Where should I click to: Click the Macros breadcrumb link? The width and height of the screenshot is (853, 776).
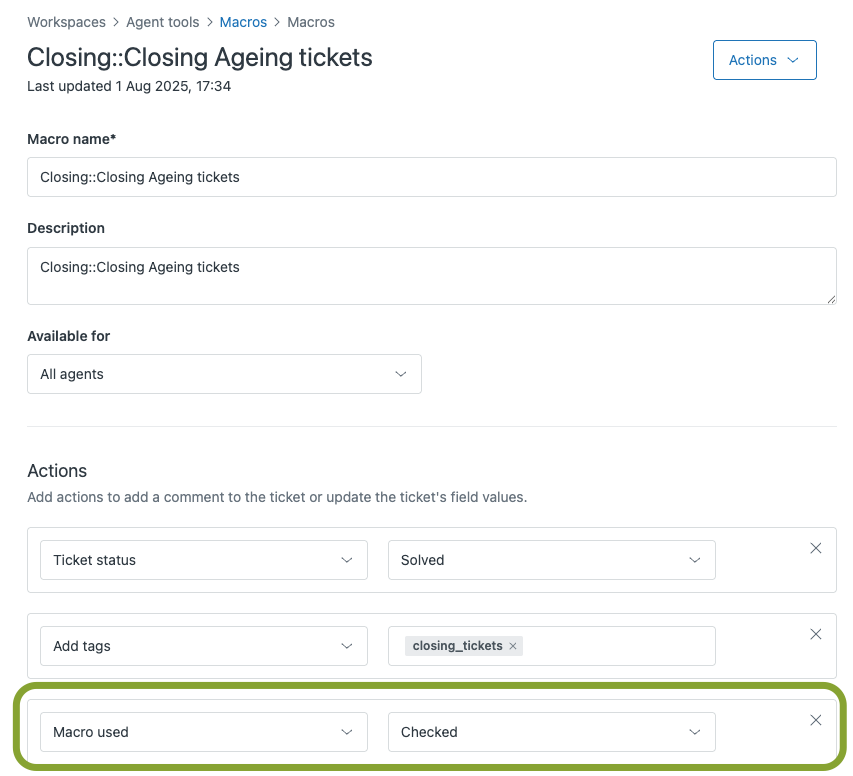(x=243, y=22)
